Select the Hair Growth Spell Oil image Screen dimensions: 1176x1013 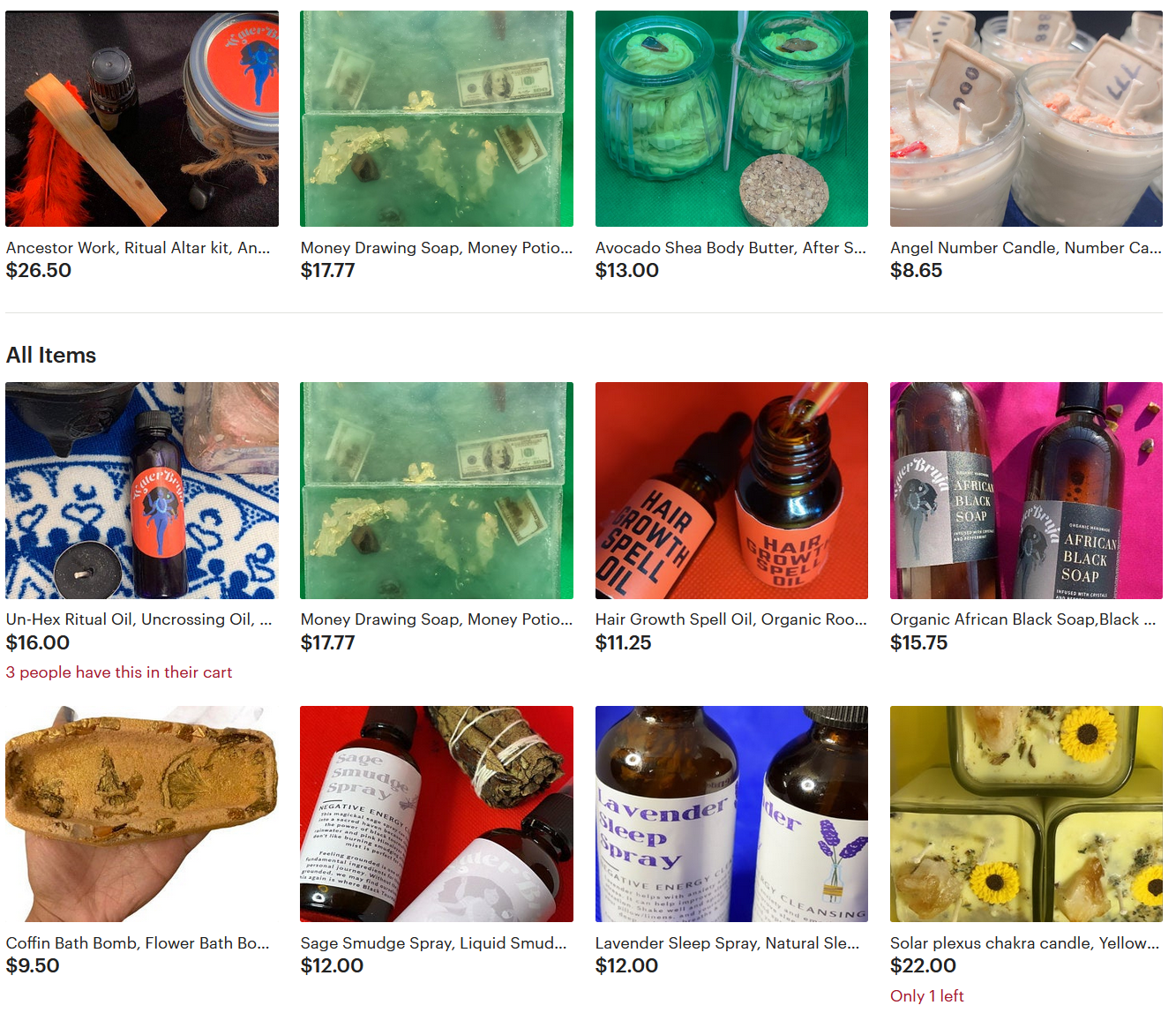click(731, 491)
